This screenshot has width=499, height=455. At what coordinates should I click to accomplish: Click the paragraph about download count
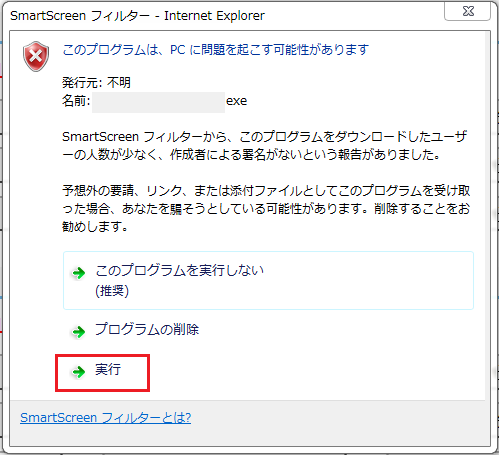pyautogui.click(x=265, y=146)
